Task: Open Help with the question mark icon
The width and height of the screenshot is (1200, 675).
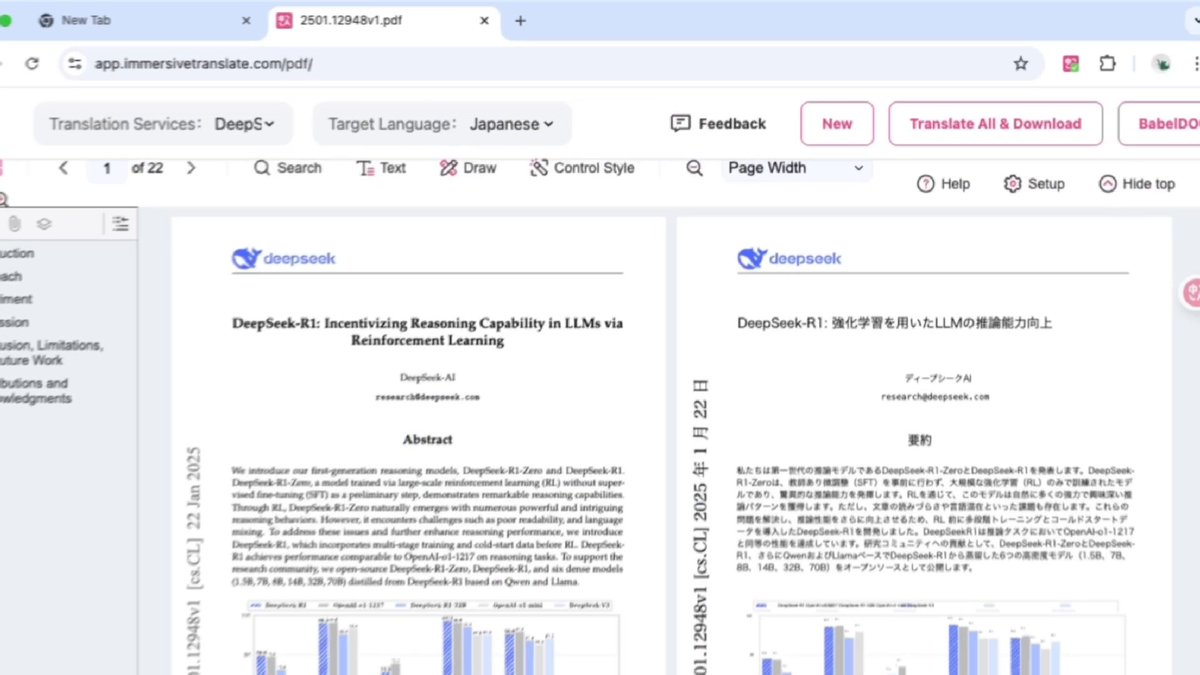Action: coord(943,184)
